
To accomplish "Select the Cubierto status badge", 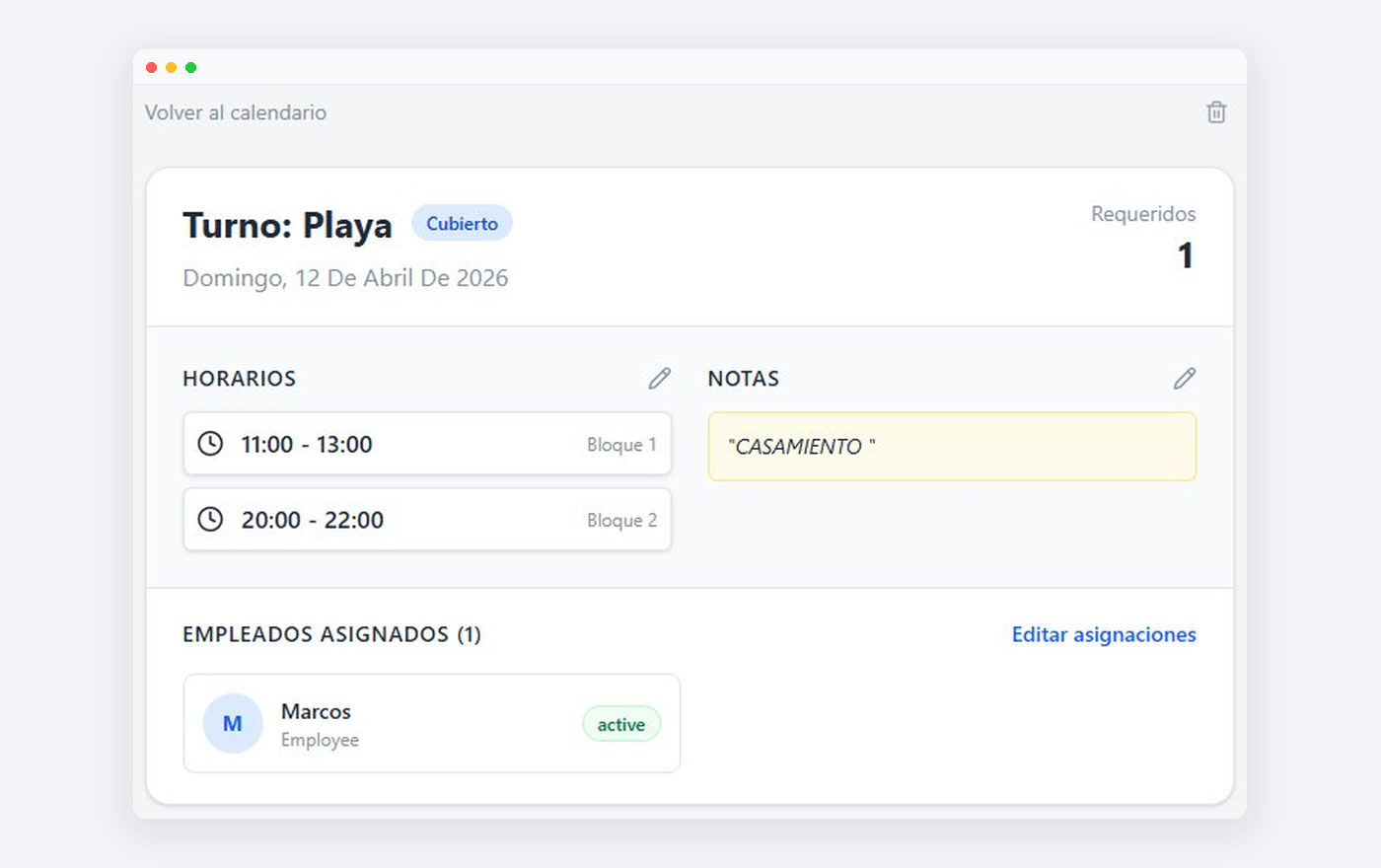I will tap(462, 223).
